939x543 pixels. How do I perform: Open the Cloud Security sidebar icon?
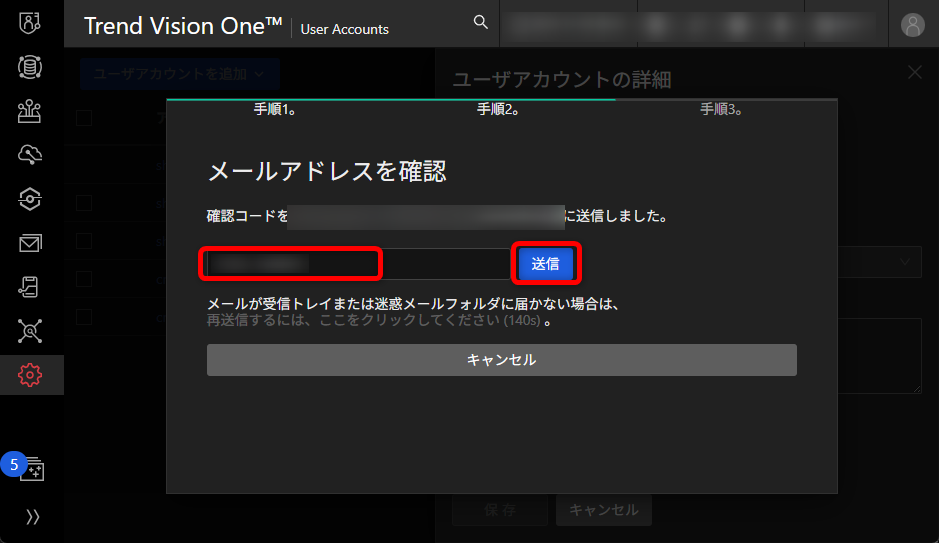click(29, 155)
